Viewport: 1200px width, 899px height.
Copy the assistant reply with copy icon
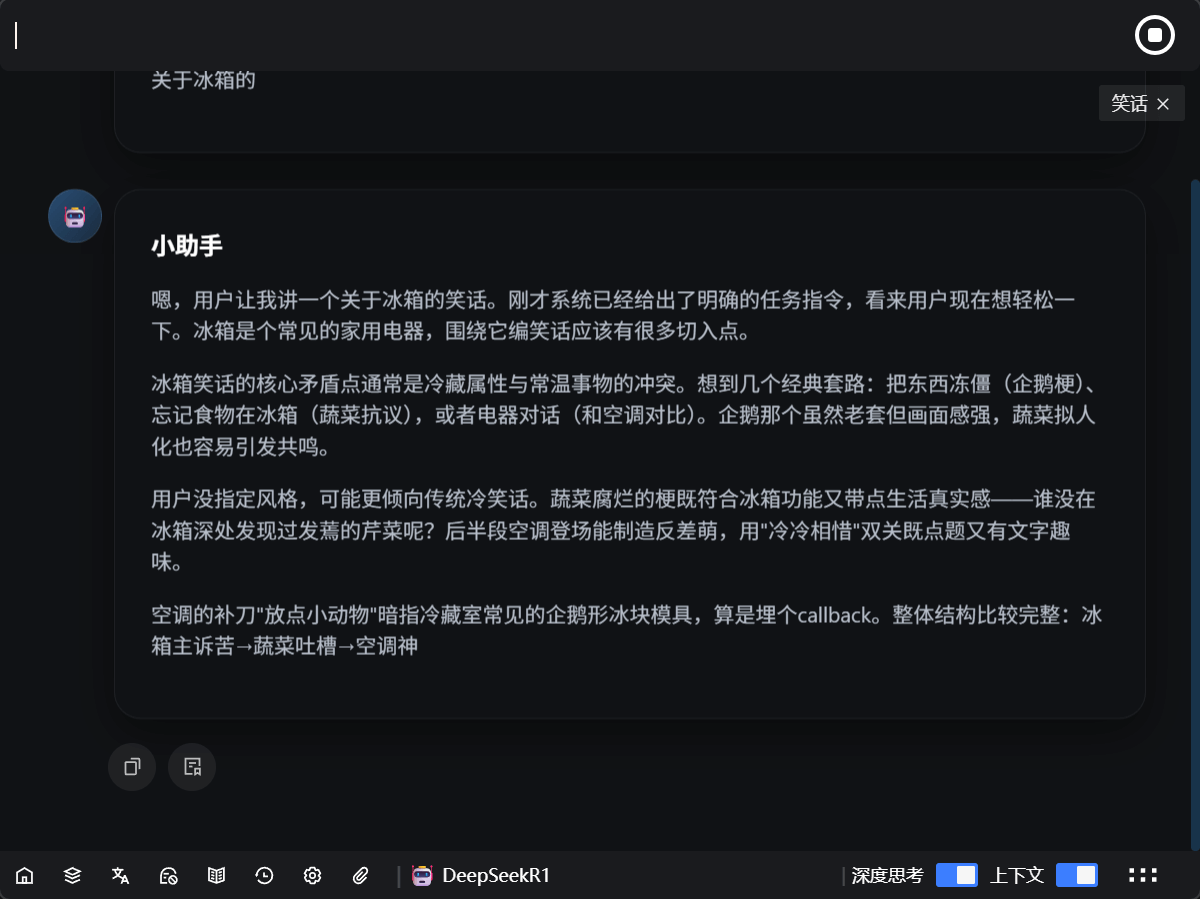tap(132, 767)
